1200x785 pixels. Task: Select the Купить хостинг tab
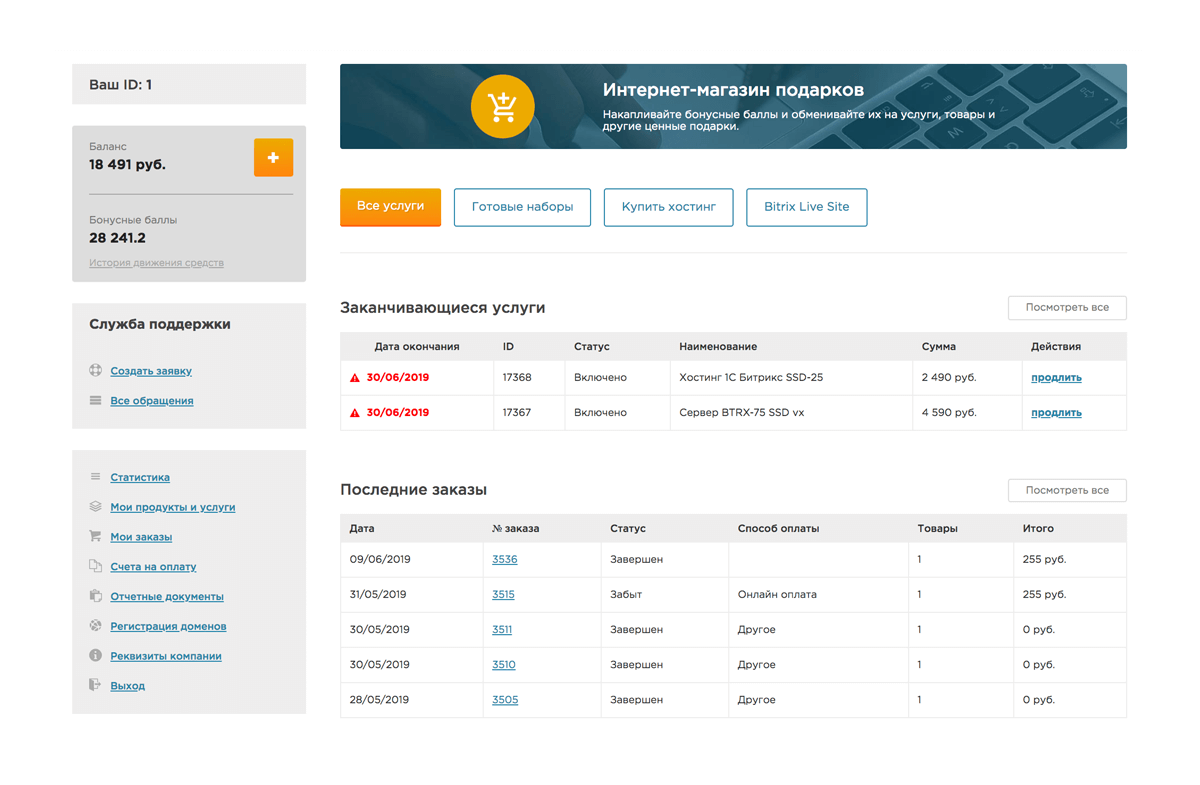(668, 207)
